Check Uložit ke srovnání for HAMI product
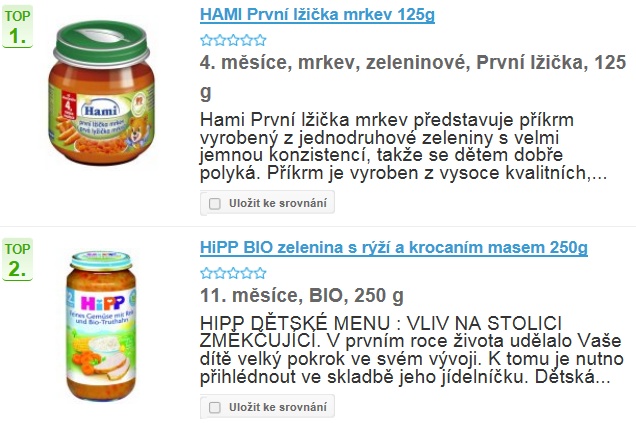Viewport: 636px width, 423px height. point(215,203)
